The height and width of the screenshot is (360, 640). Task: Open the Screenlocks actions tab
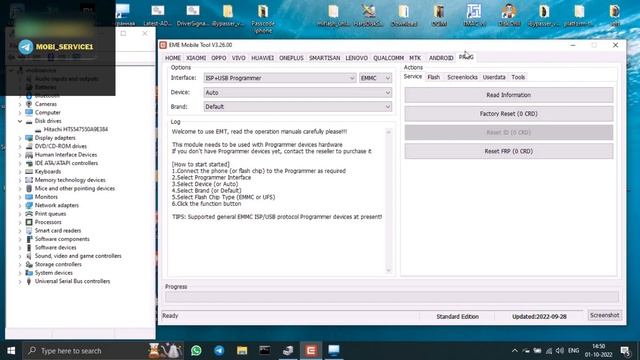[x=462, y=77]
